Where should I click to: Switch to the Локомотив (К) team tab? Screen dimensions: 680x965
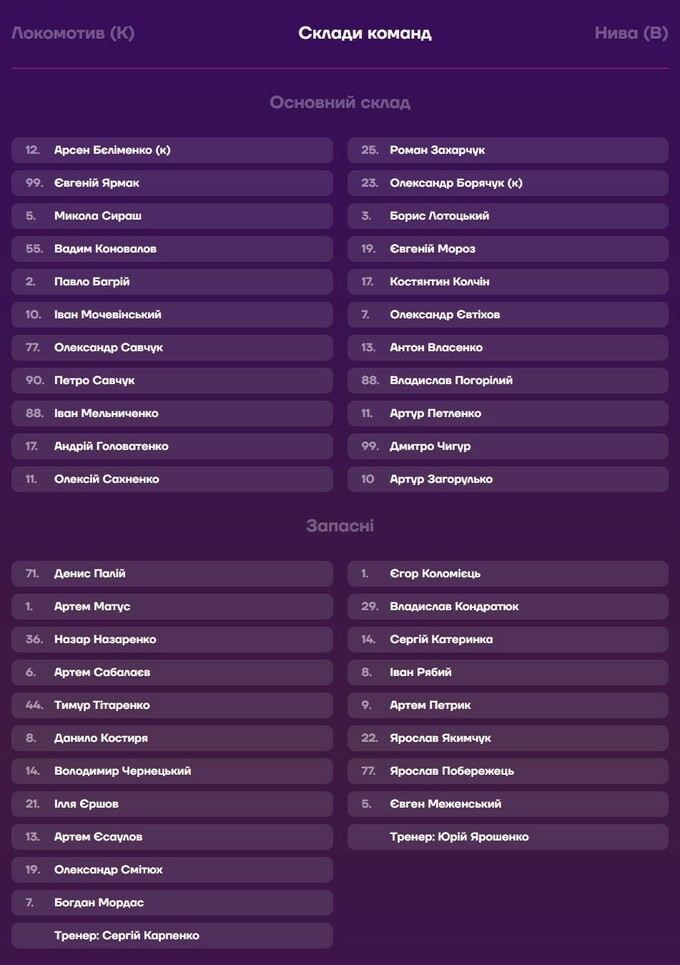[73, 33]
